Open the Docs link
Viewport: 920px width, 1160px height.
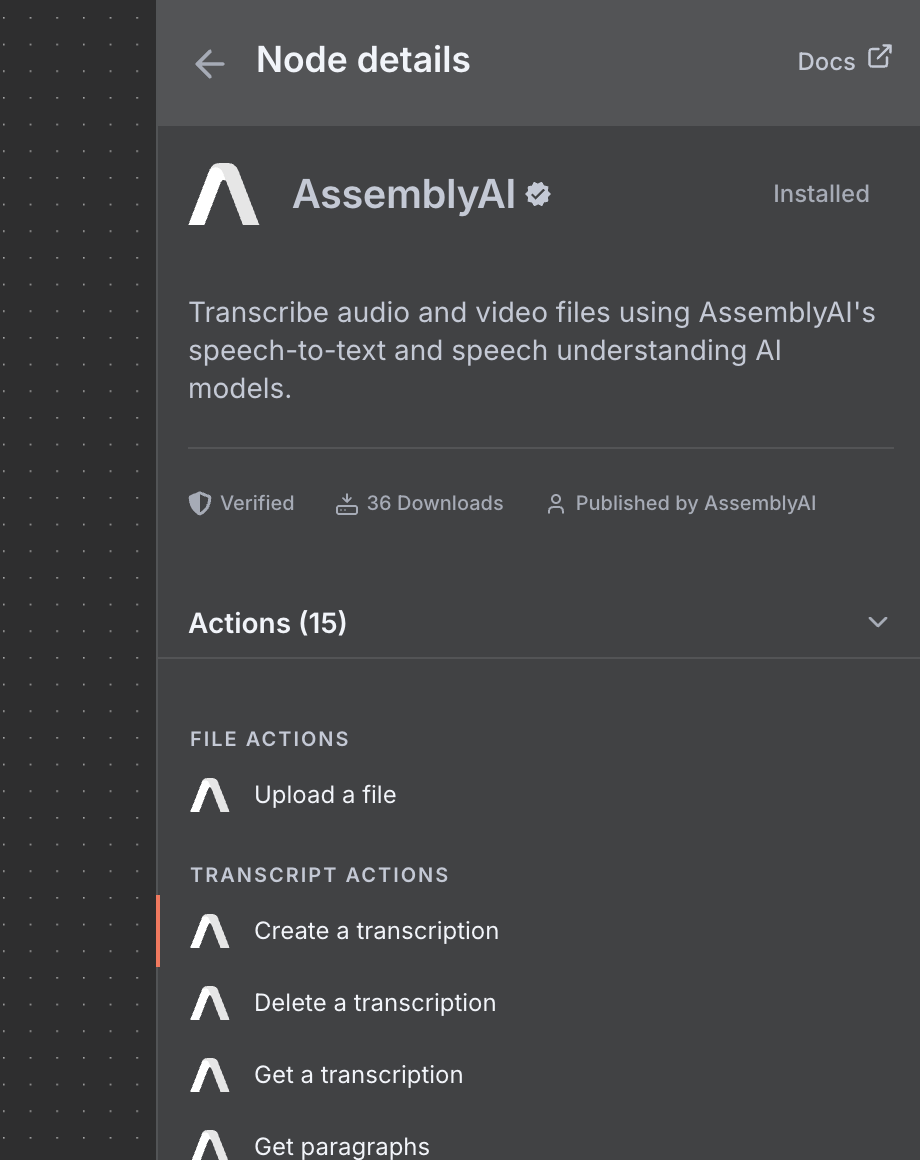point(826,62)
